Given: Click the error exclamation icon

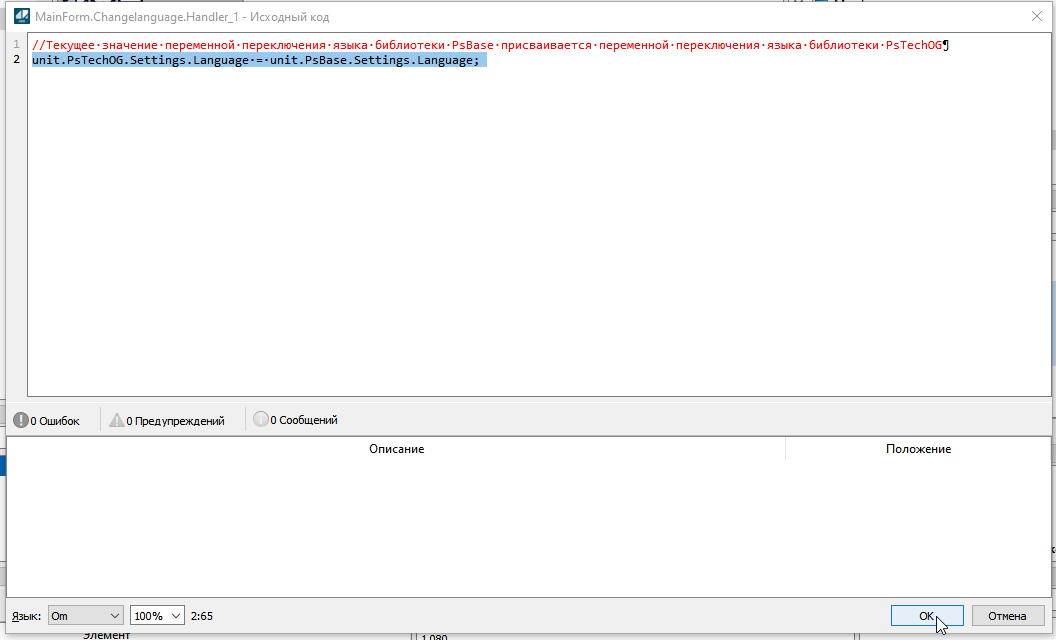Looking at the screenshot, I should point(20,420).
